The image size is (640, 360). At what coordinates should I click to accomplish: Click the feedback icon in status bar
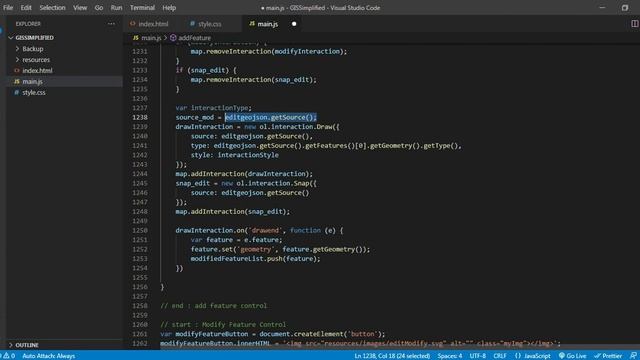point(633,356)
